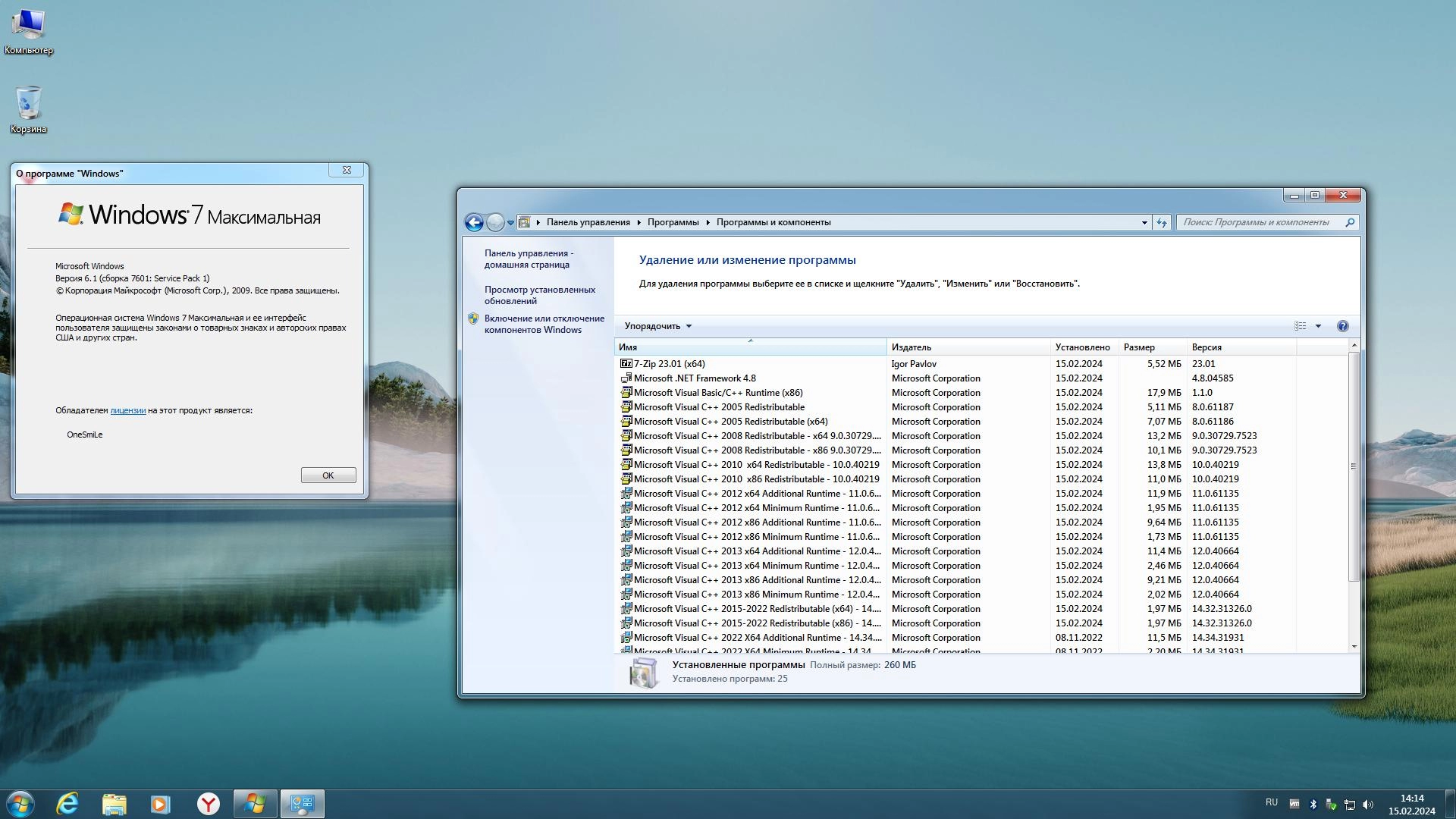Open the view options dropdown arrow
The width and height of the screenshot is (1456, 819).
tap(1318, 326)
